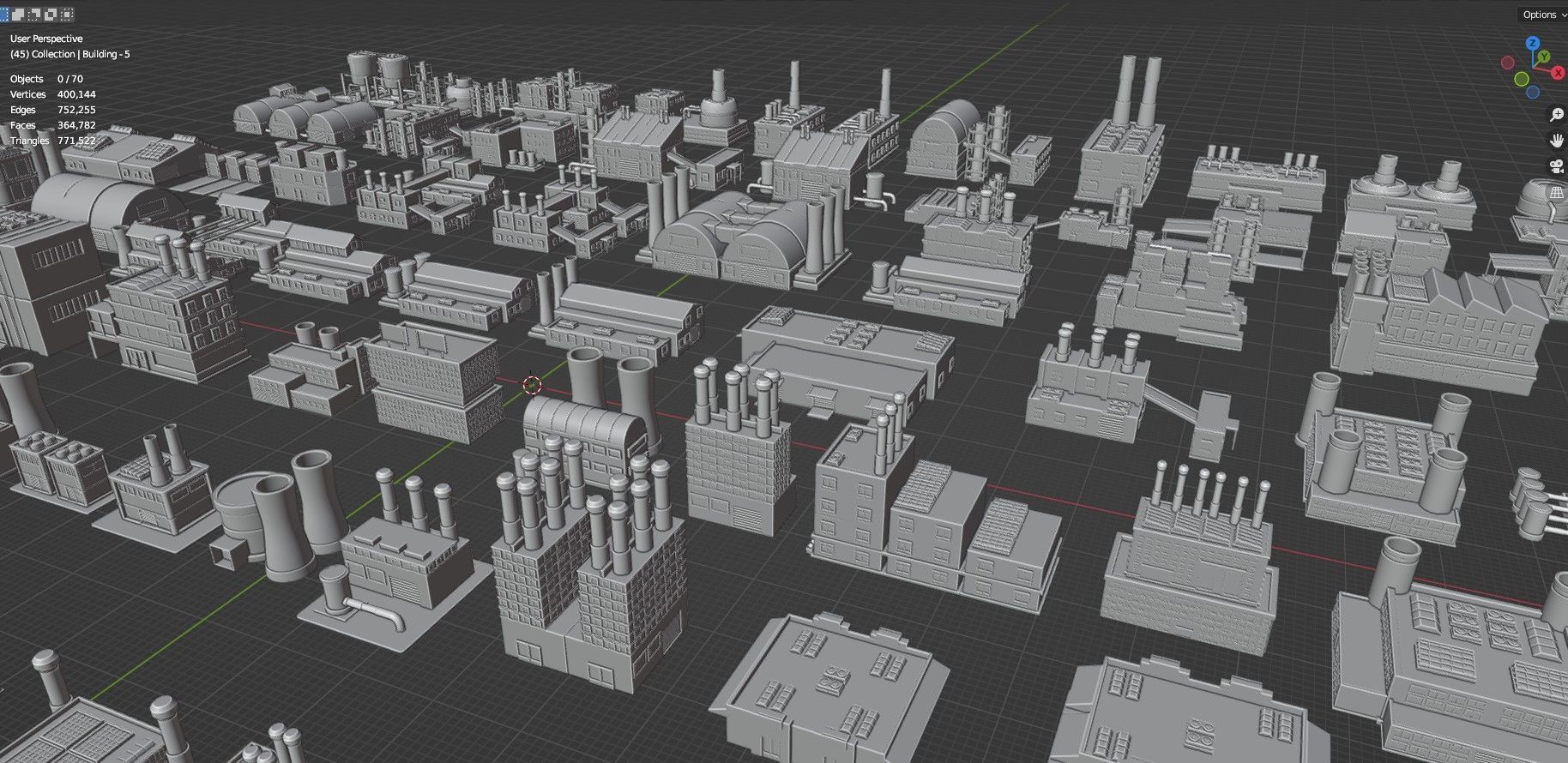This screenshot has height=763, width=1568.
Task: Snap view to the Z axis gizmo
Action: coord(1532,44)
